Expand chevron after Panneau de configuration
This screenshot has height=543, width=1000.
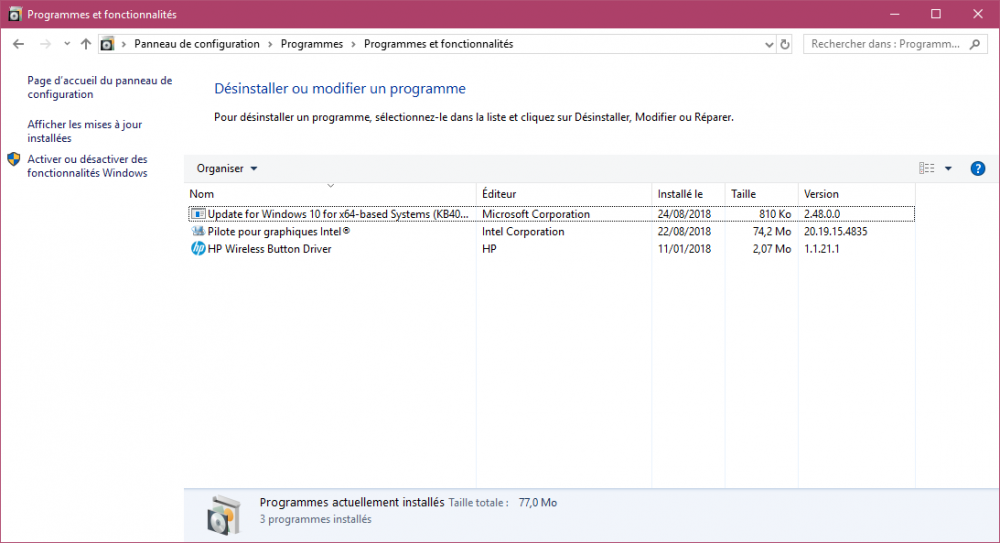pos(270,44)
